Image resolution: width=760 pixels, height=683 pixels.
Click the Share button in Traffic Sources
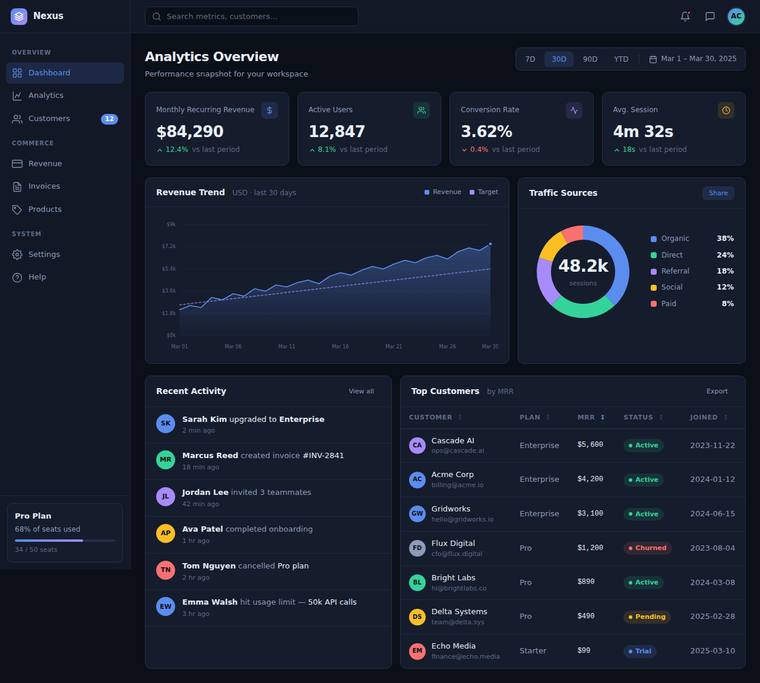click(x=718, y=193)
